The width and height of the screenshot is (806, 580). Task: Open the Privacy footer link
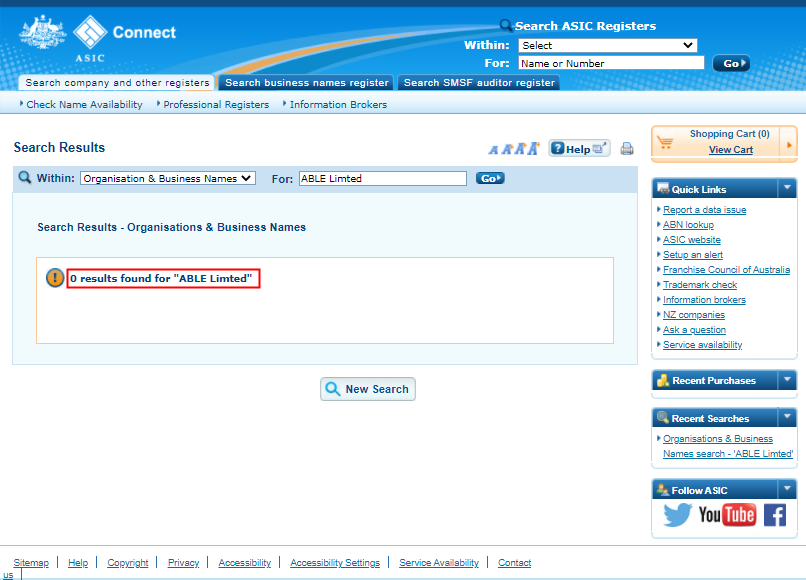point(183,563)
